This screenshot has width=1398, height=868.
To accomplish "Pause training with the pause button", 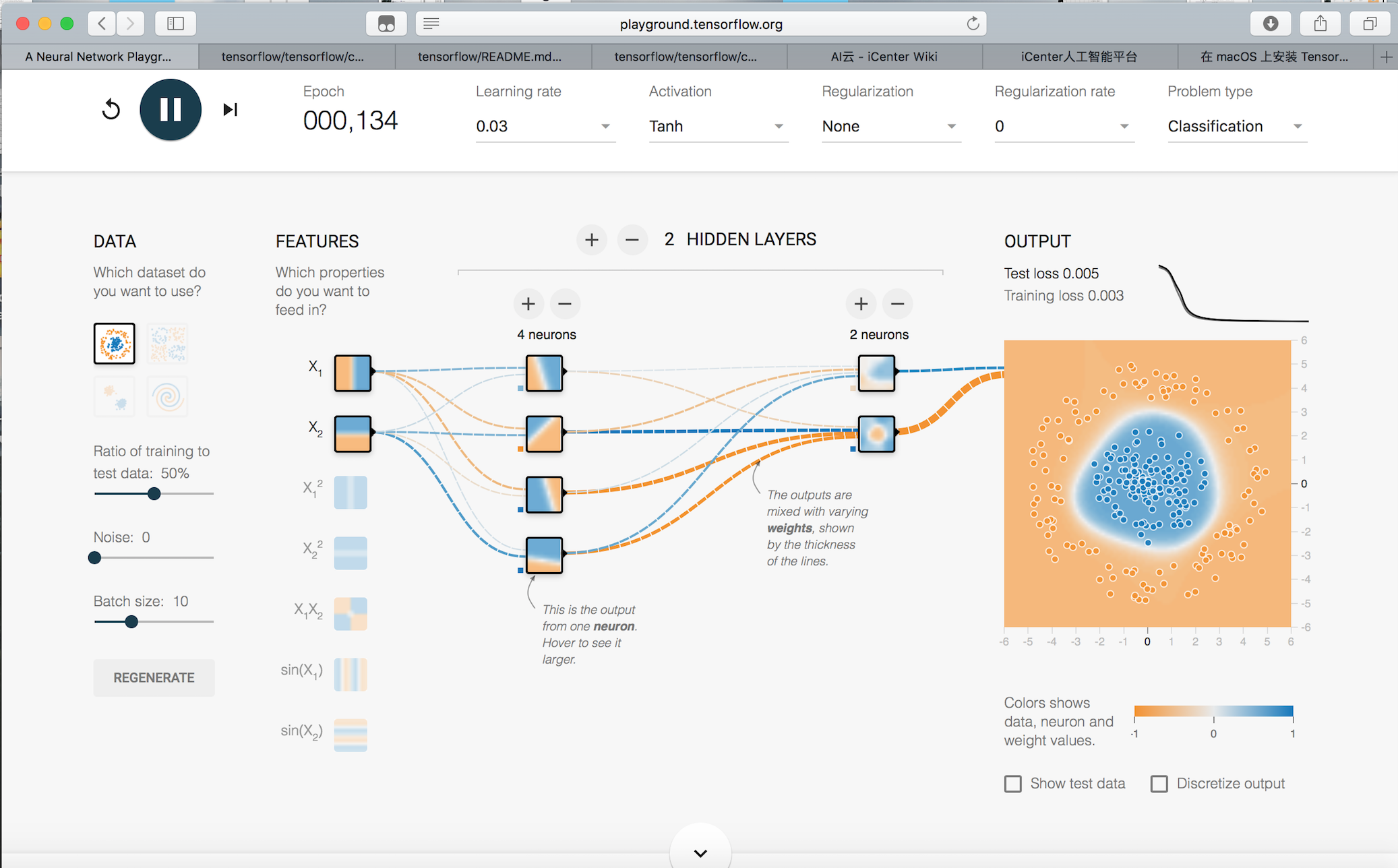I will [171, 109].
